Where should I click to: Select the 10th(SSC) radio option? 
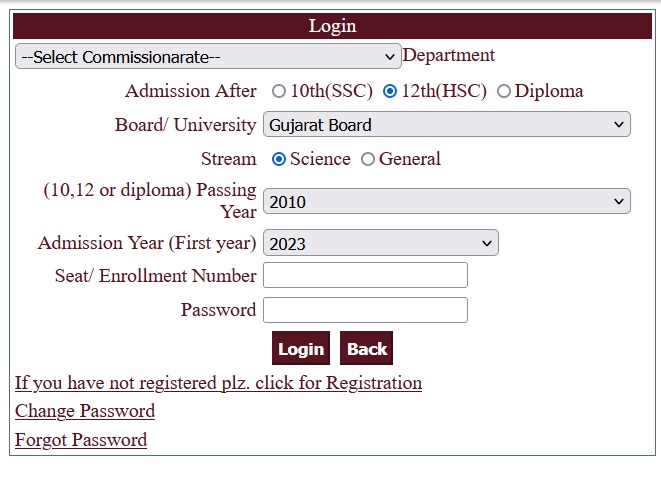tap(279, 91)
